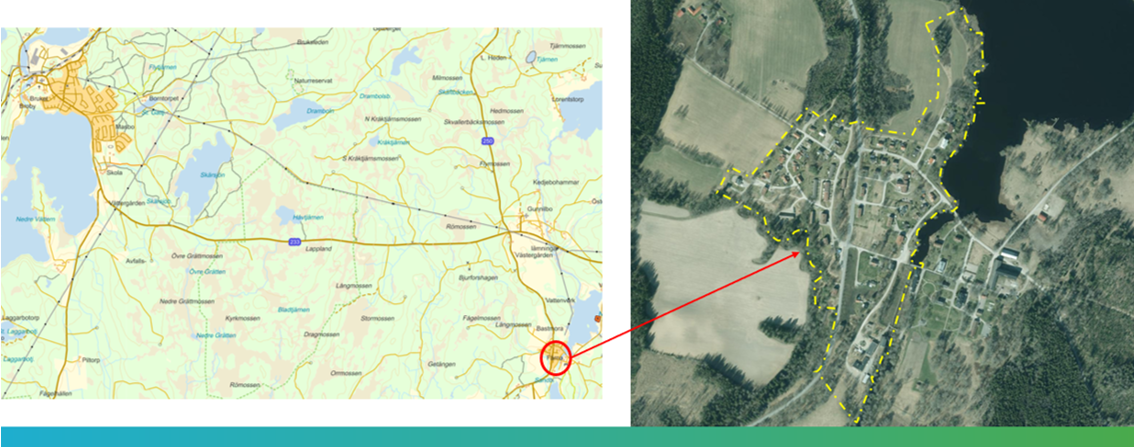The image size is (1134, 447).
Task: Click the blue road 250 shield
Action: pos(487,142)
